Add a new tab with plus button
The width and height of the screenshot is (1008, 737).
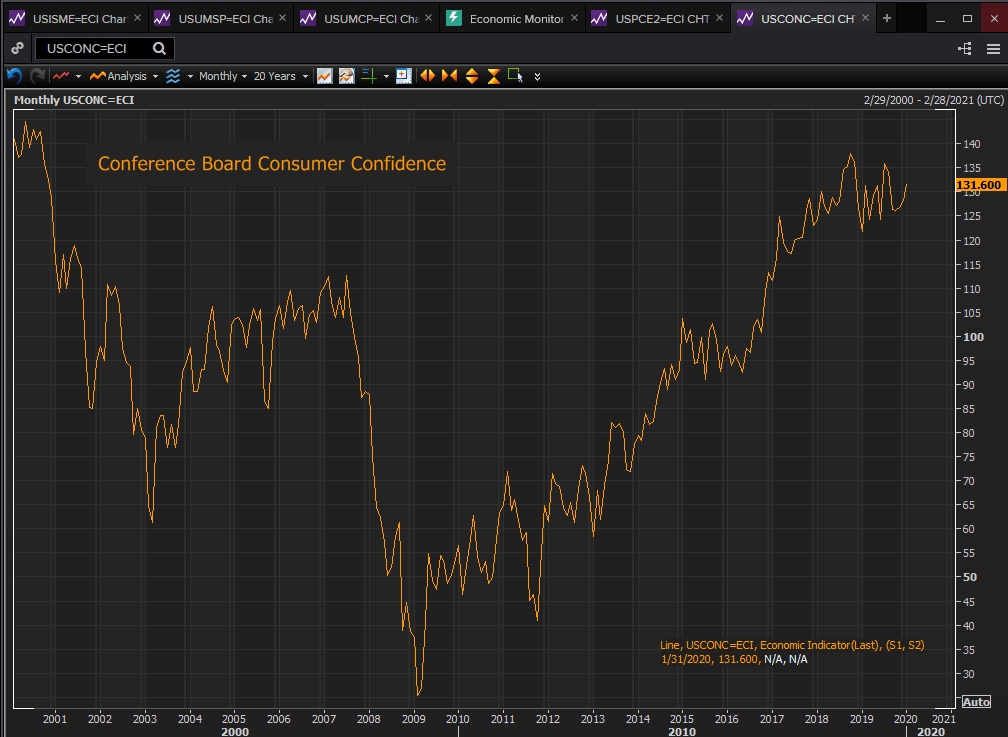[x=886, y=18]
